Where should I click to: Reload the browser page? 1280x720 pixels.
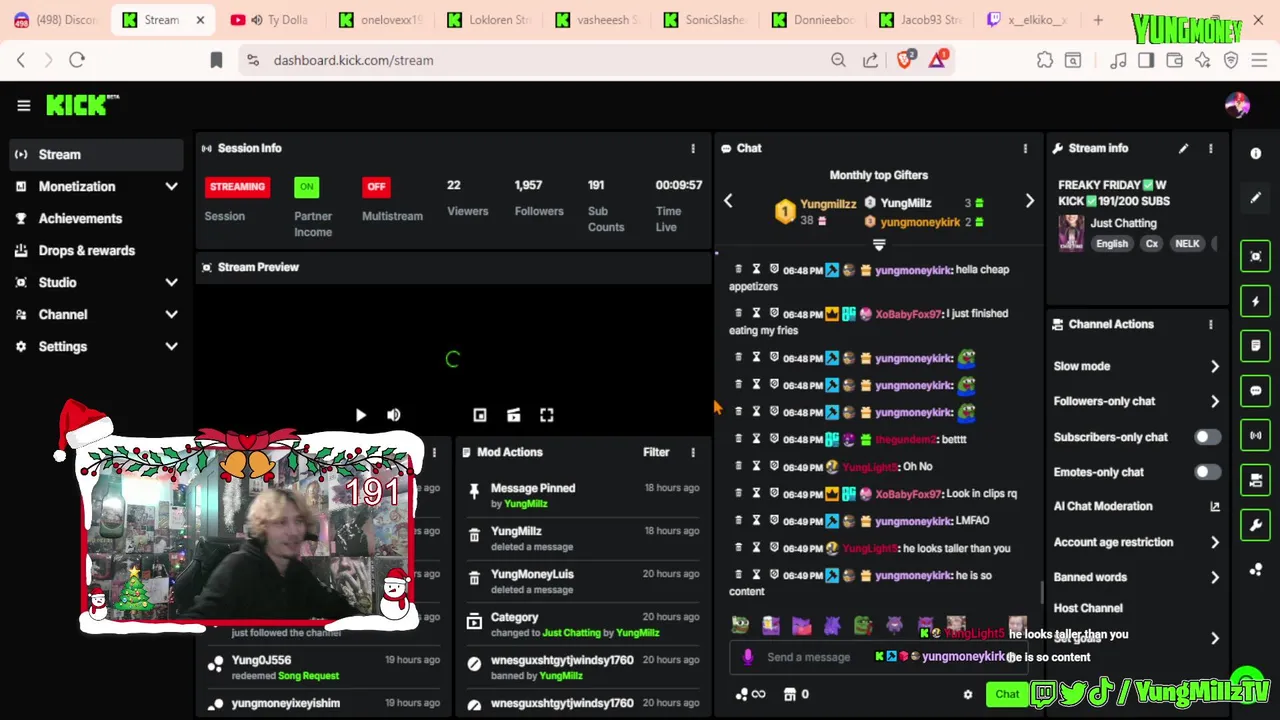77,60
